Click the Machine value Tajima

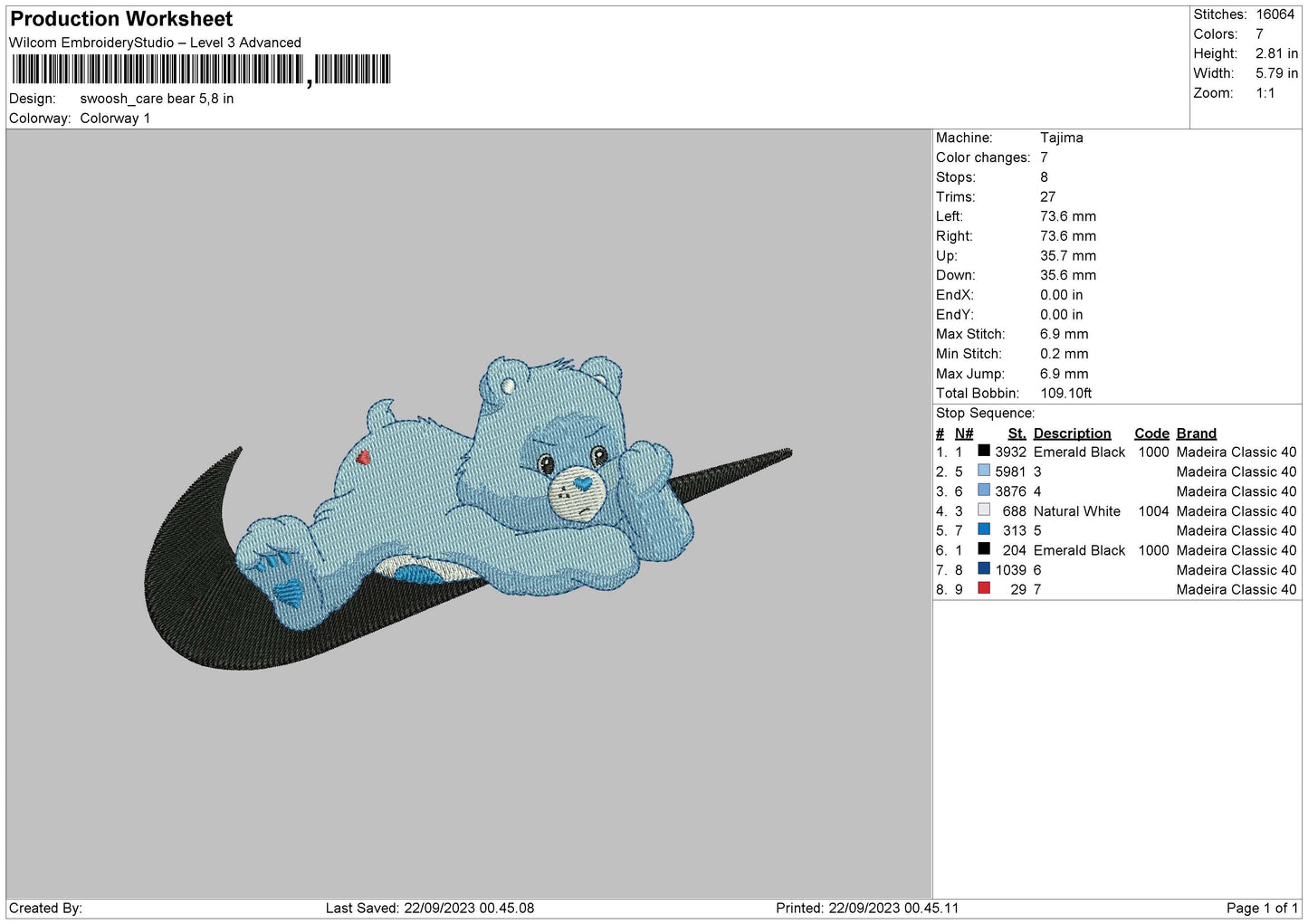tap(1061, 138)
